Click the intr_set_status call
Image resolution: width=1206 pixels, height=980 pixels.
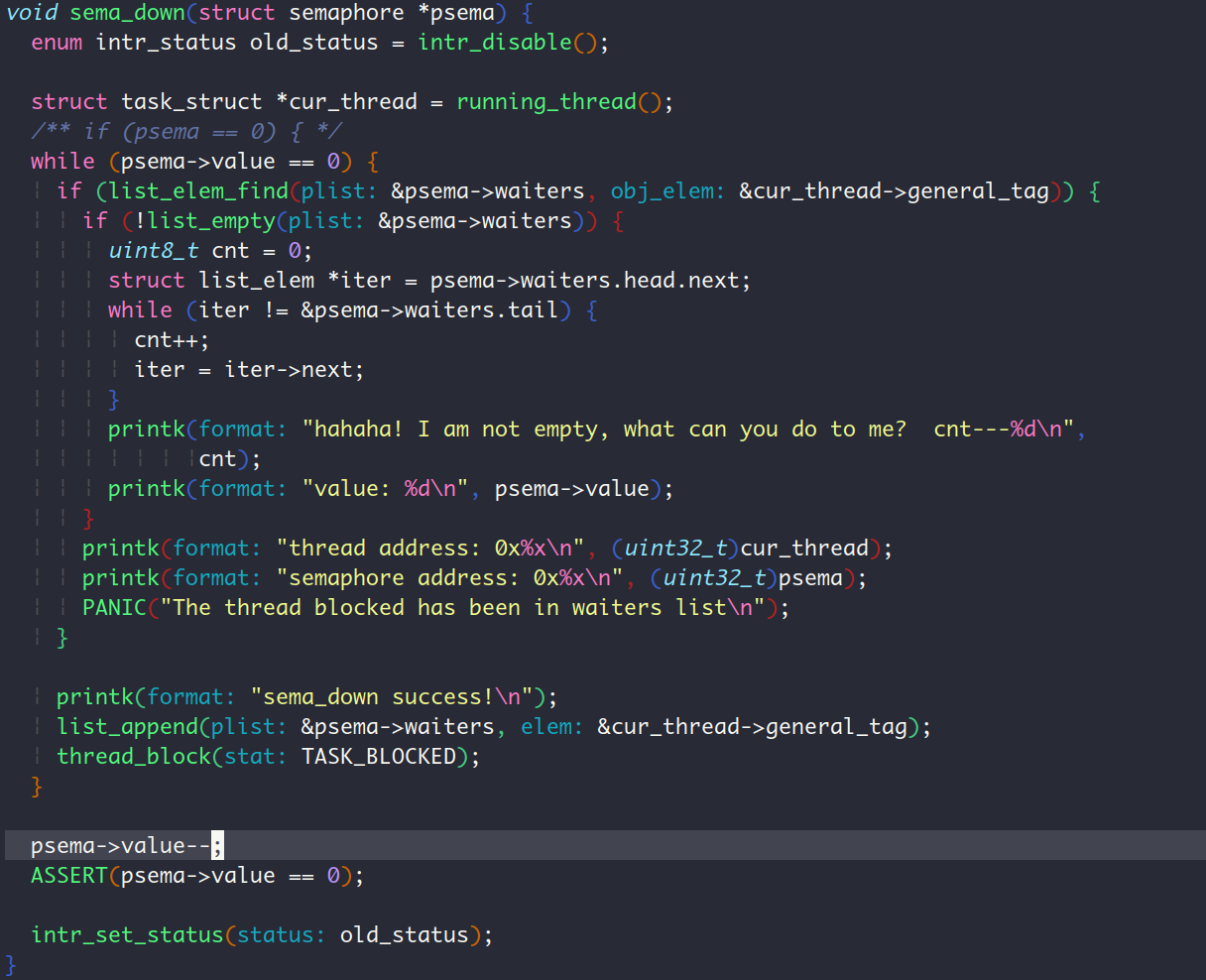coord(128,935)
